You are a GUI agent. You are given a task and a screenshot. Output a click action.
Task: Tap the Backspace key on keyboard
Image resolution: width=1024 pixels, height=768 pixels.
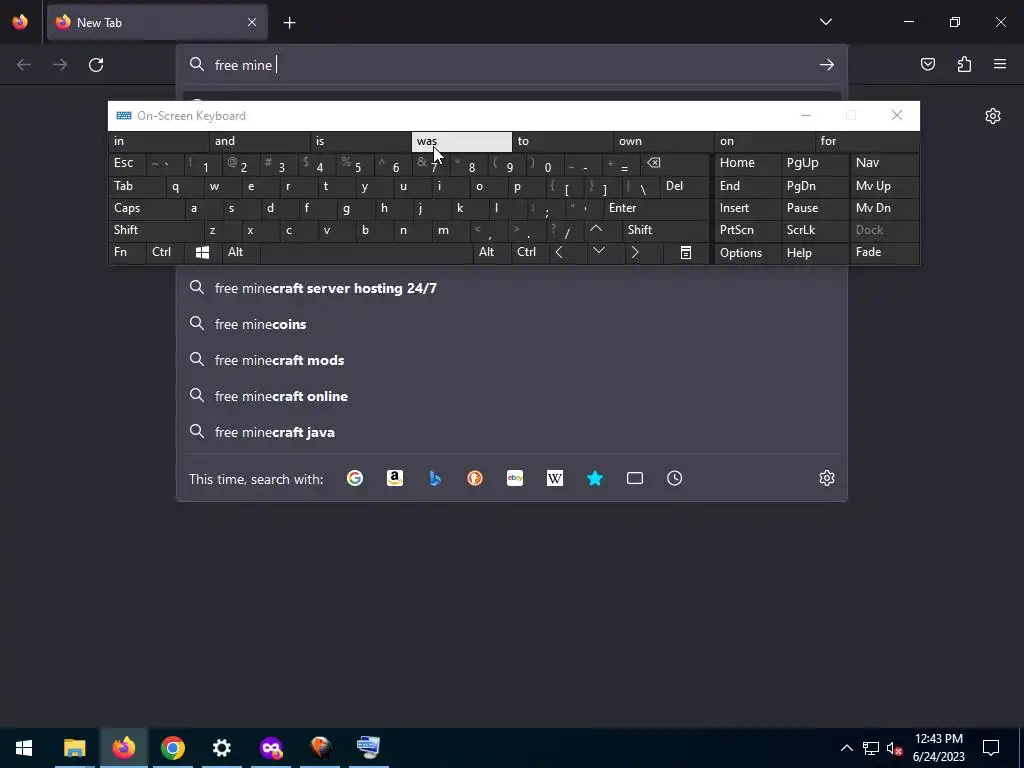(x=675, y=163)
